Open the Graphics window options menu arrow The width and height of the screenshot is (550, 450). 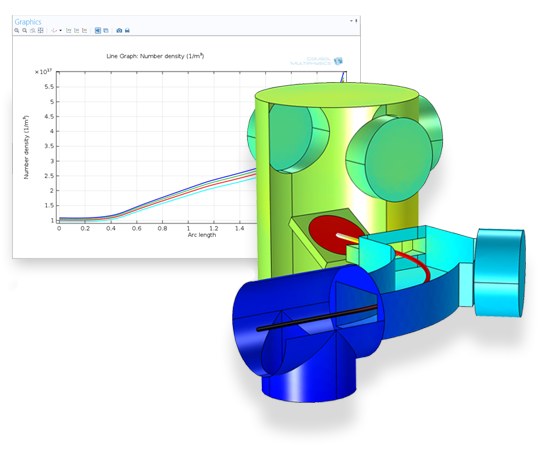click(x=351, y=21)
